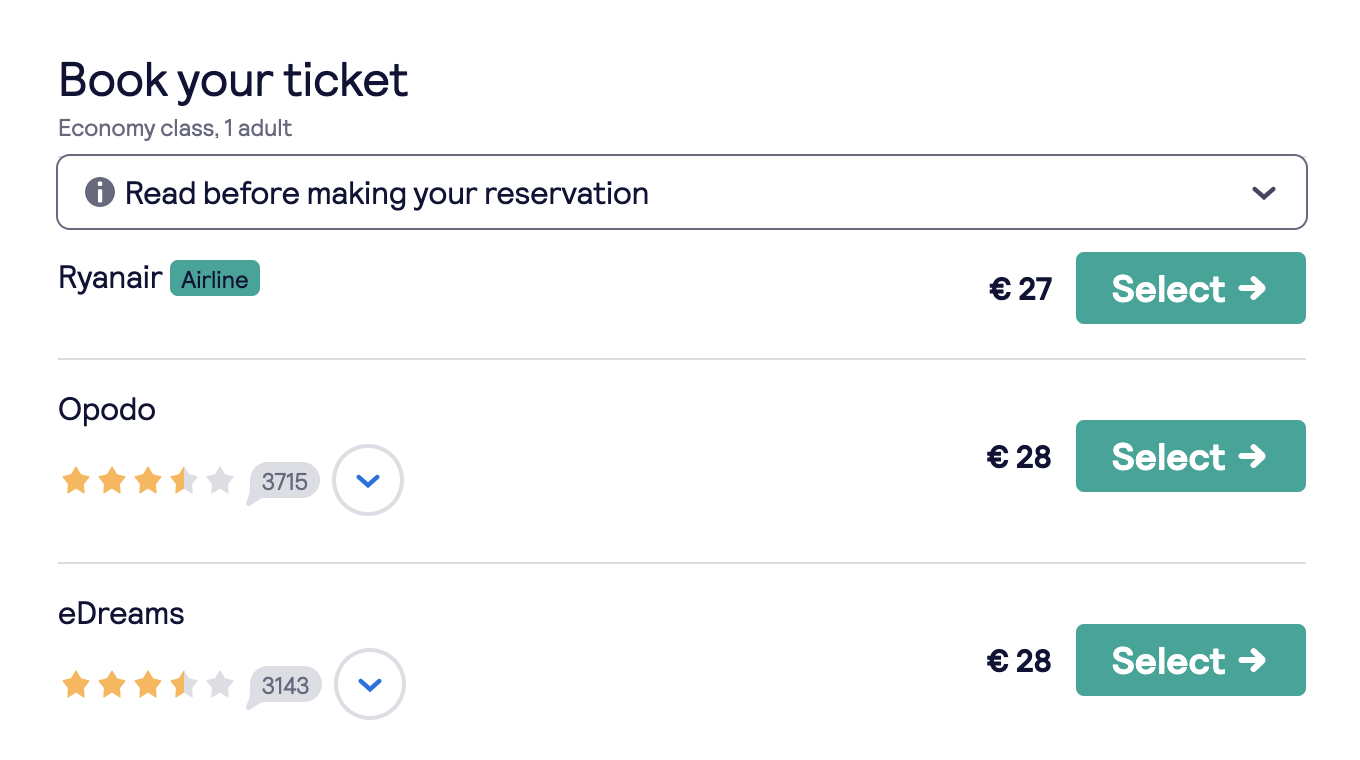Viewport: 1360px width, 760px height.
Task: Open eDreams' 3143 reviews bubble
Action: [285, 685]
